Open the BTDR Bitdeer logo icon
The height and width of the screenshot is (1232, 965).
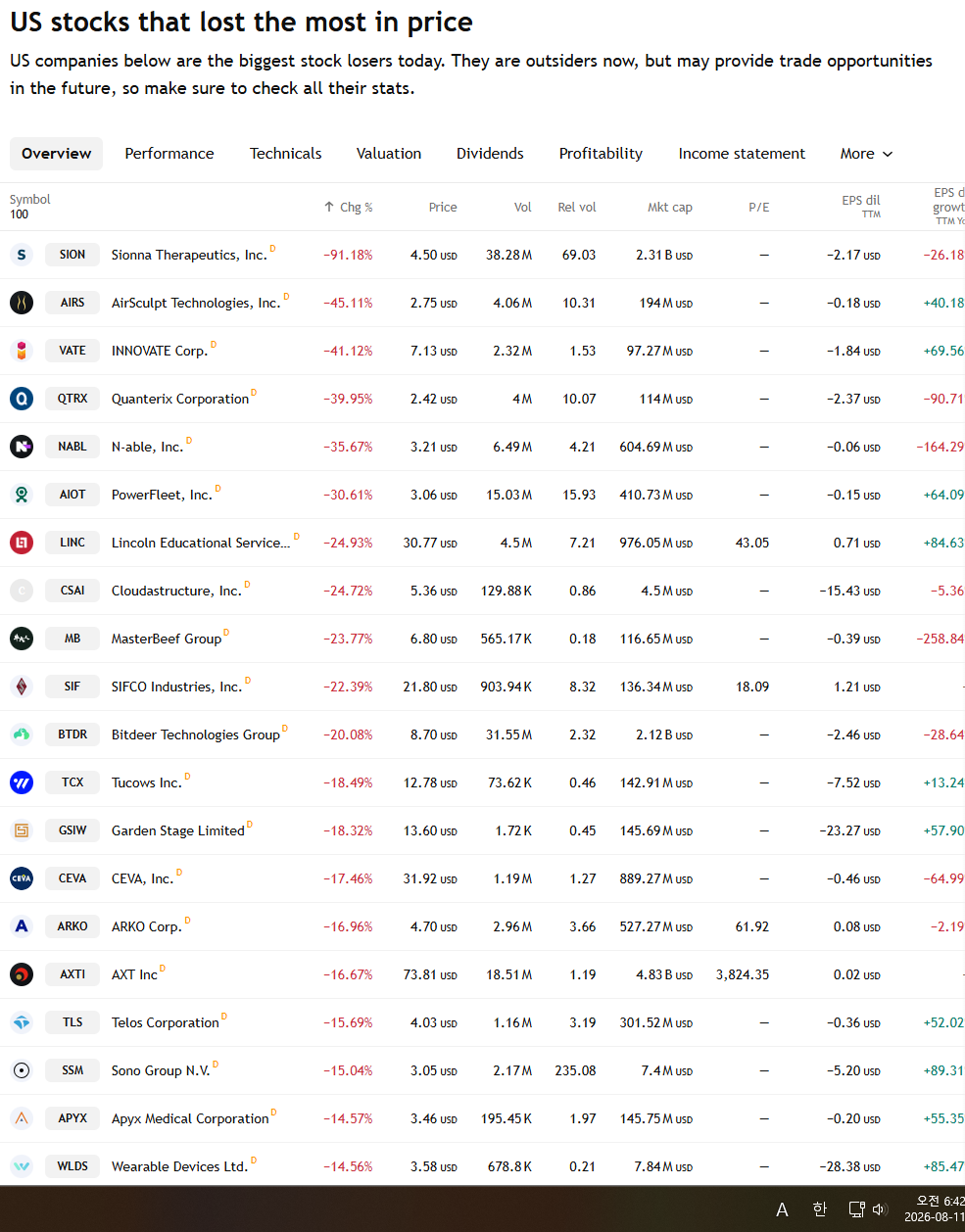point(22,734)
